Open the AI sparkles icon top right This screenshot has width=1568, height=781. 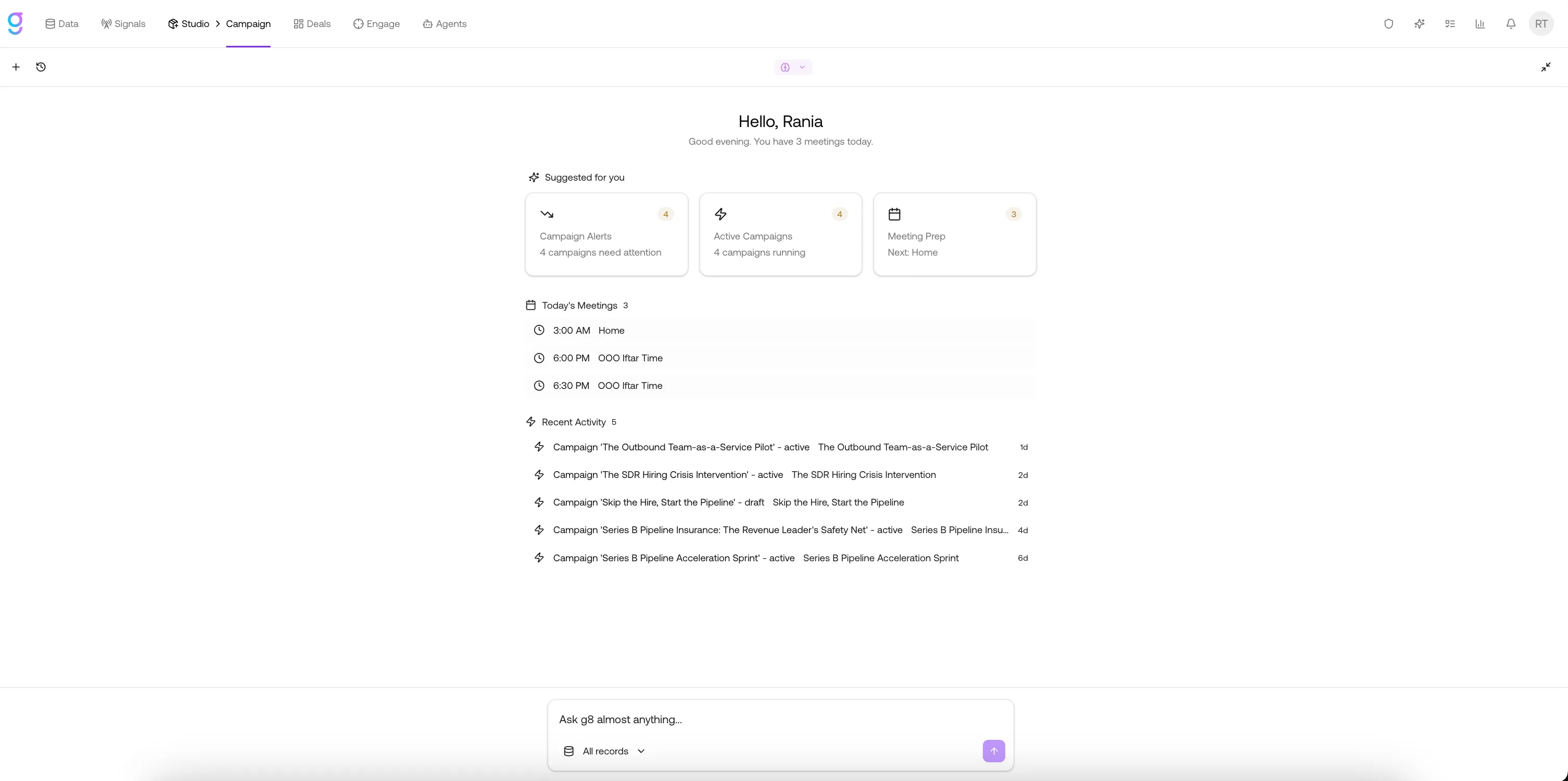(1420, 24)
